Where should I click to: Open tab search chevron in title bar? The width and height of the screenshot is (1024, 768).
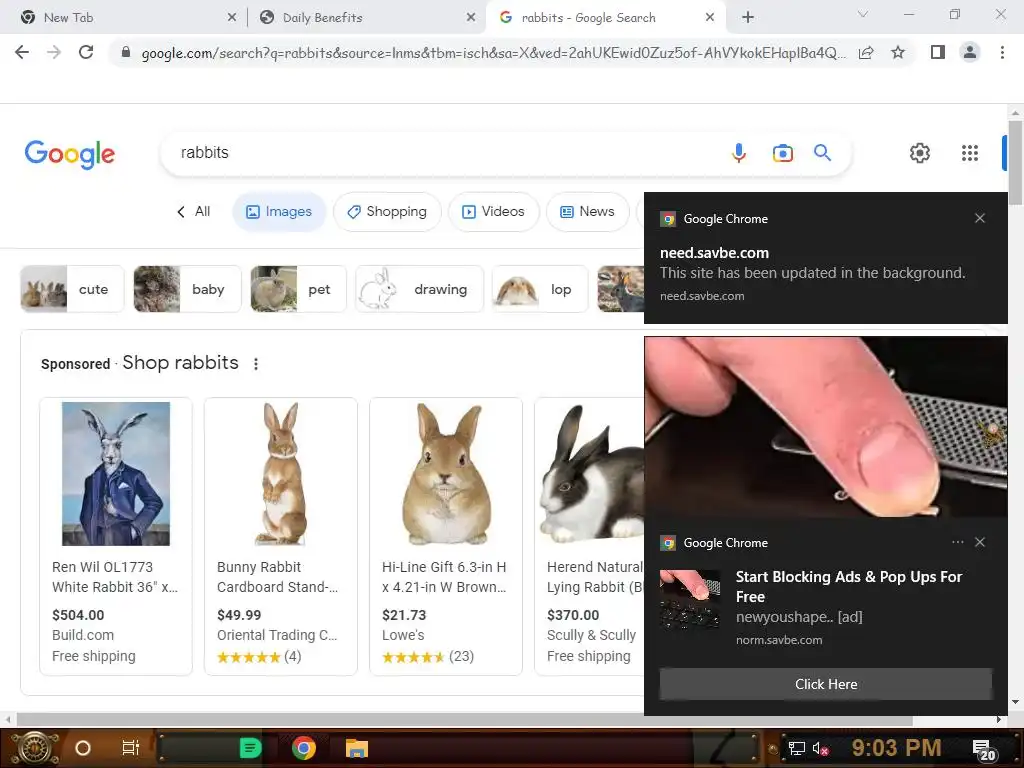tap(863, 14)
